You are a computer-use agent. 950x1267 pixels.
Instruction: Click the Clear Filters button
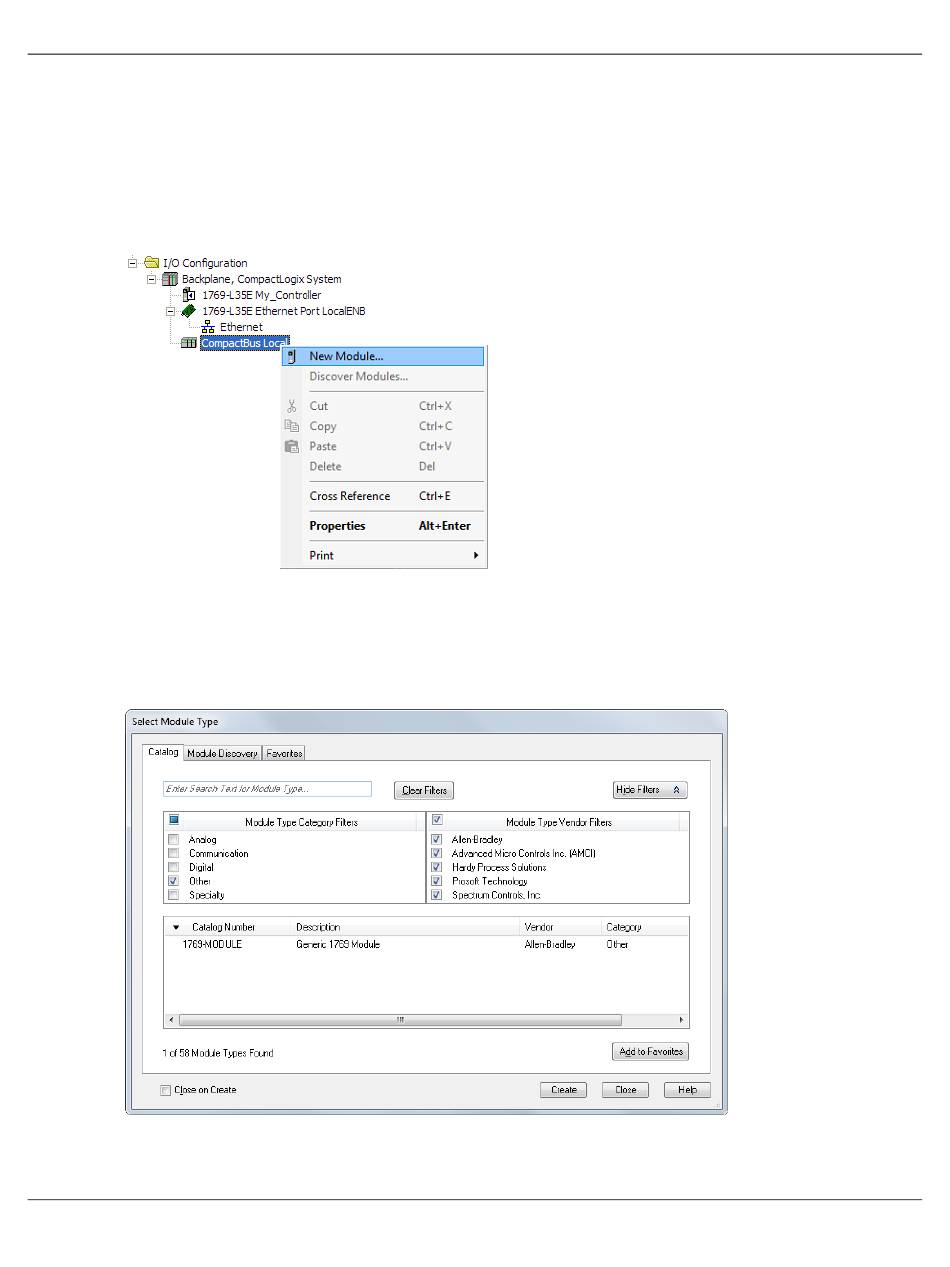pos(424,790)
